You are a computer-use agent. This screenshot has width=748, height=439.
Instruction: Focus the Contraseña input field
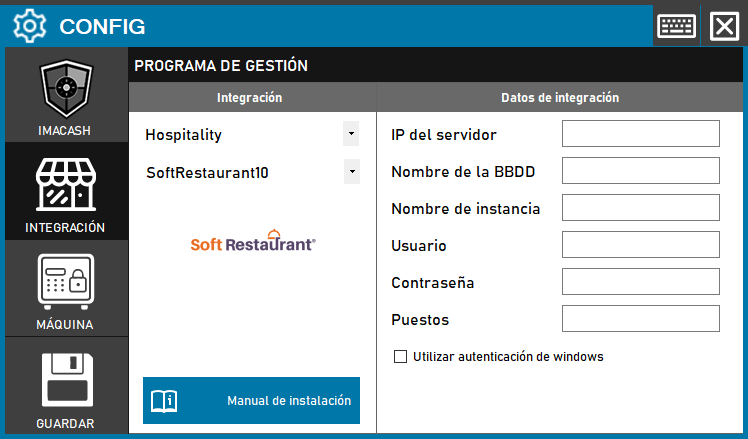click(640, 282)
